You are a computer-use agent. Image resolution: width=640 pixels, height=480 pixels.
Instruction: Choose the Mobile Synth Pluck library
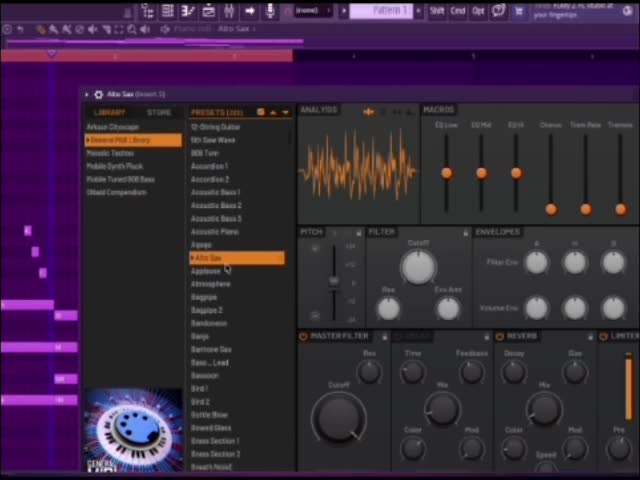click(x=115, y=167)
